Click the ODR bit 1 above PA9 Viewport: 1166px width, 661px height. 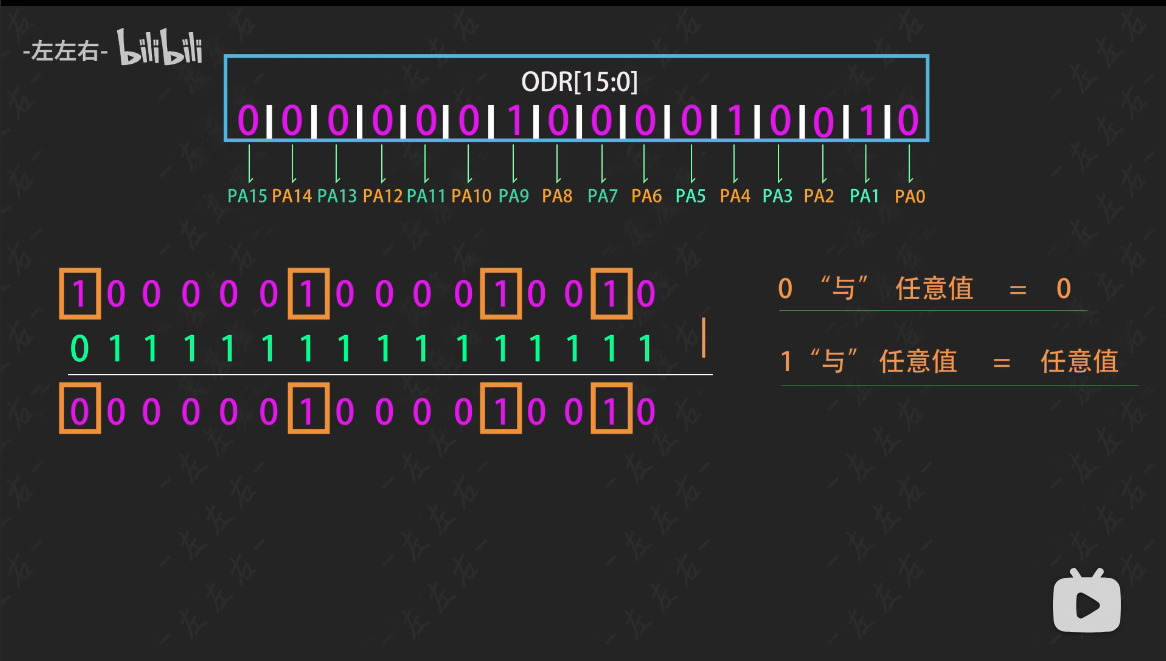(x=514, y=121)
